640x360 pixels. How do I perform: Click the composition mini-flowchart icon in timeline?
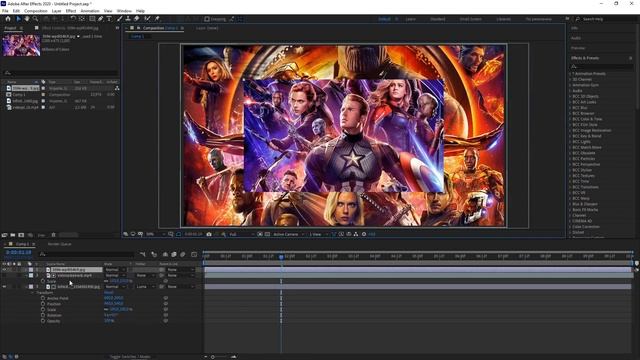click(x=142, y=254)
